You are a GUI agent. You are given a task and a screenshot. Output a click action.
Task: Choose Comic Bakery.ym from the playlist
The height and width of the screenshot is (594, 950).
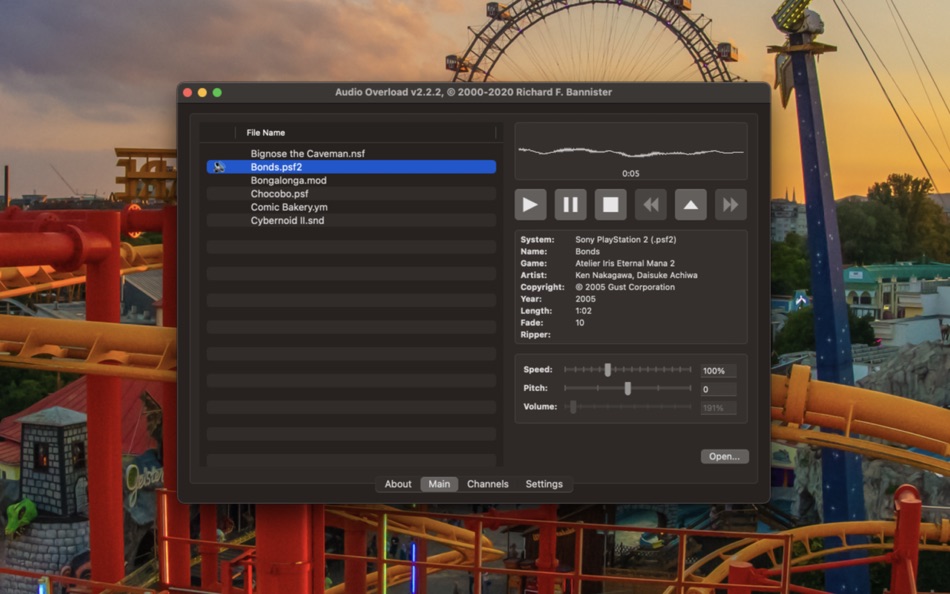[x=287, y=207]
